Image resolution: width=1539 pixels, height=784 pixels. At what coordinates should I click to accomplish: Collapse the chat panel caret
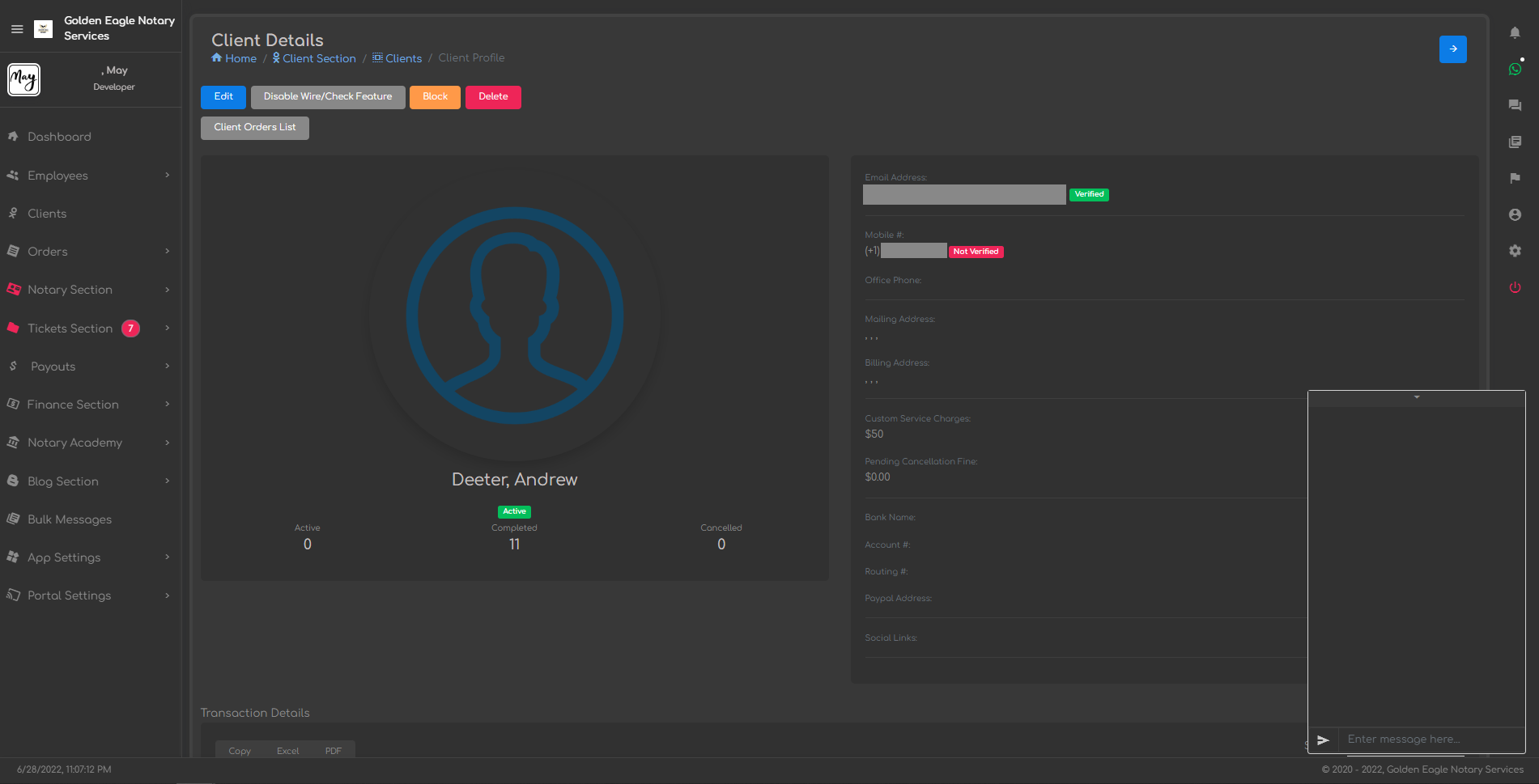pos(1417,398)
